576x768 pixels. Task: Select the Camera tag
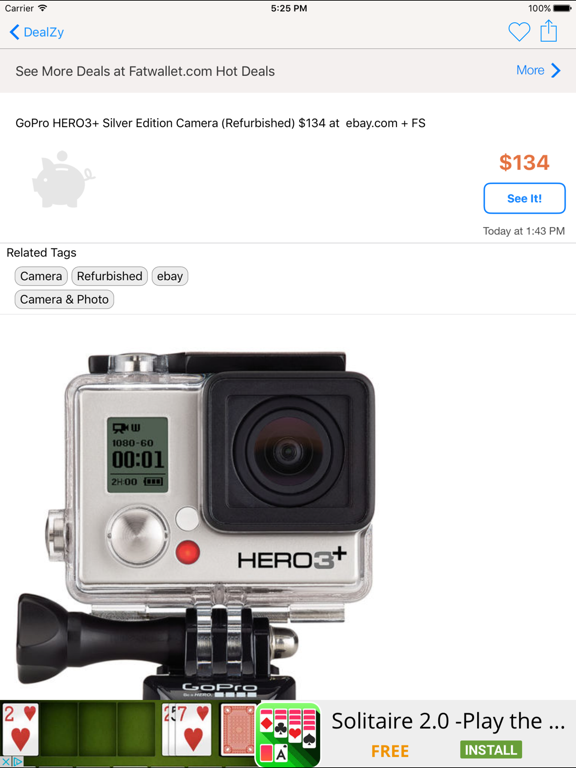41,276
